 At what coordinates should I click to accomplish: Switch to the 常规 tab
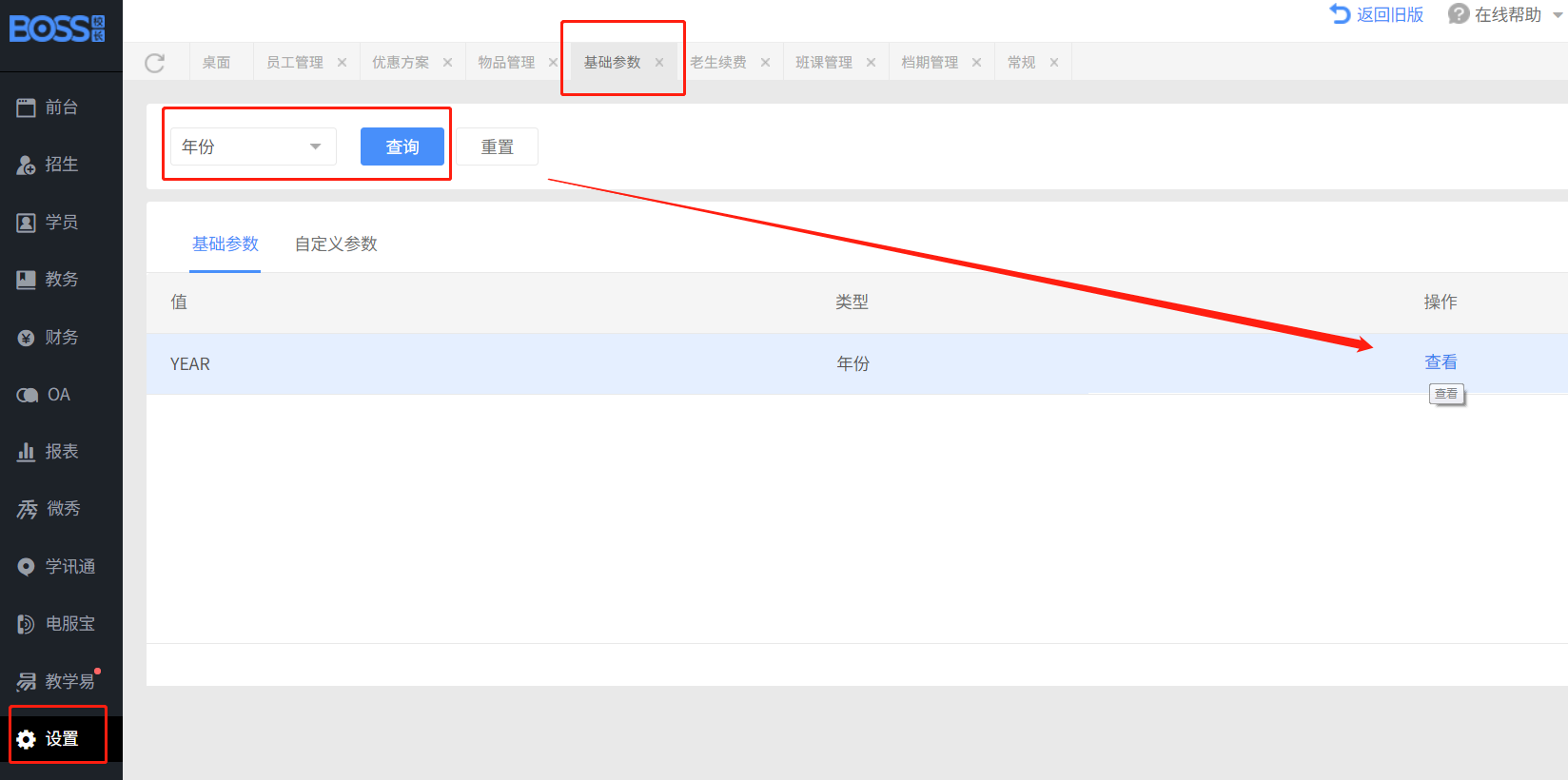click(x=1021, y=63)
